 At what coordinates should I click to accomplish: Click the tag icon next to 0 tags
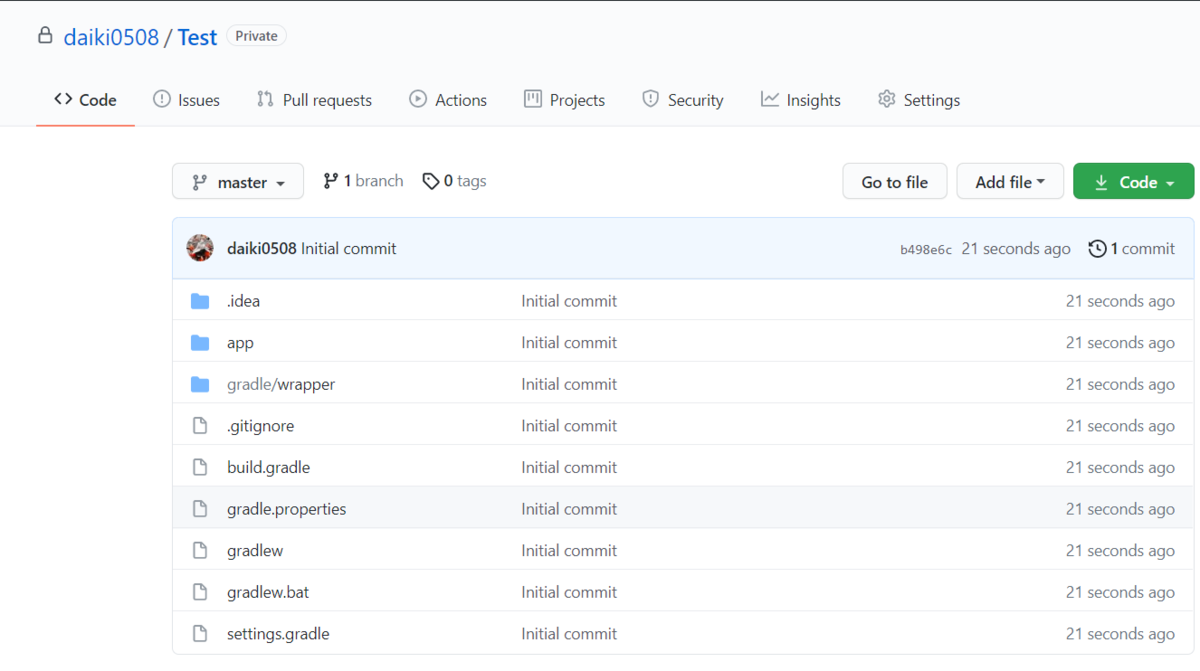431,181
